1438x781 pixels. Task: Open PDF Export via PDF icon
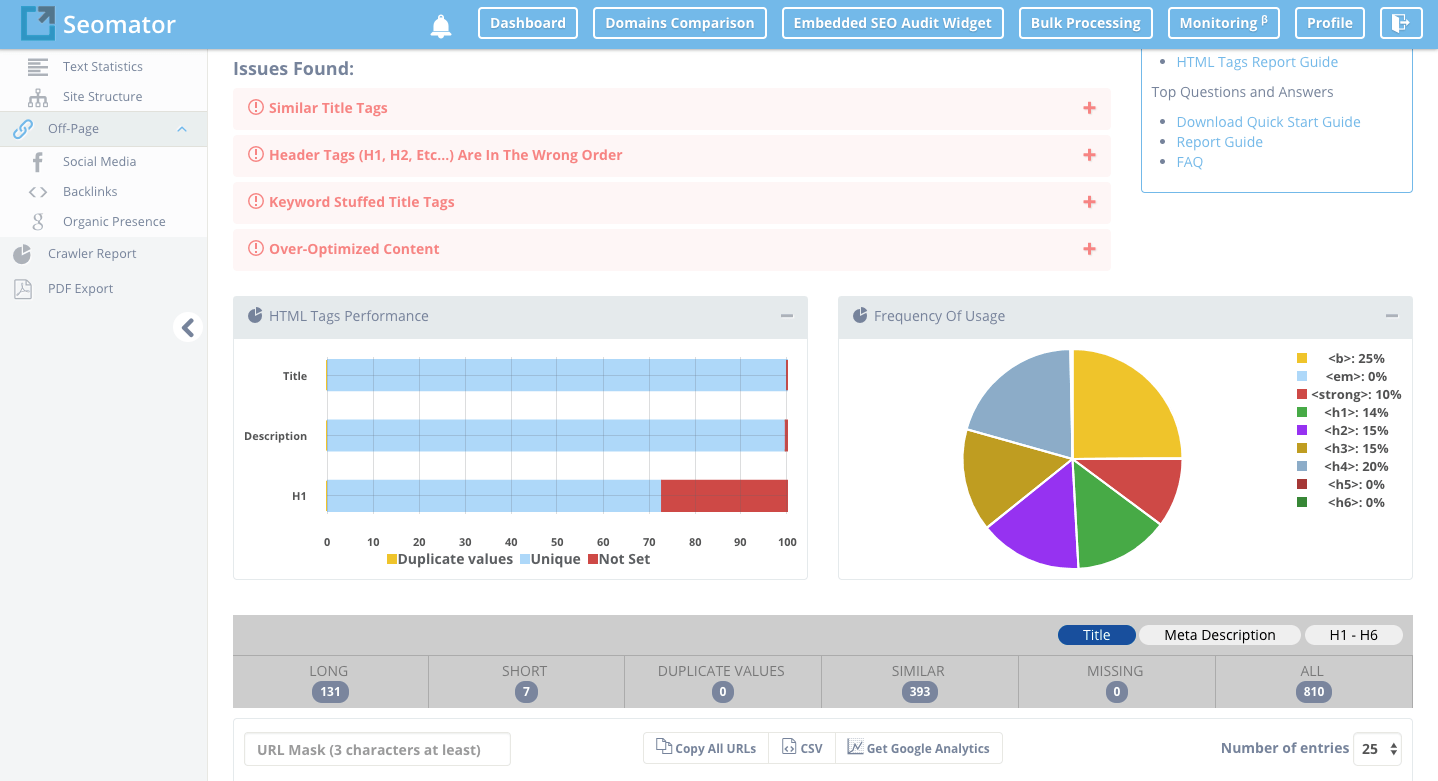(22, 289)
